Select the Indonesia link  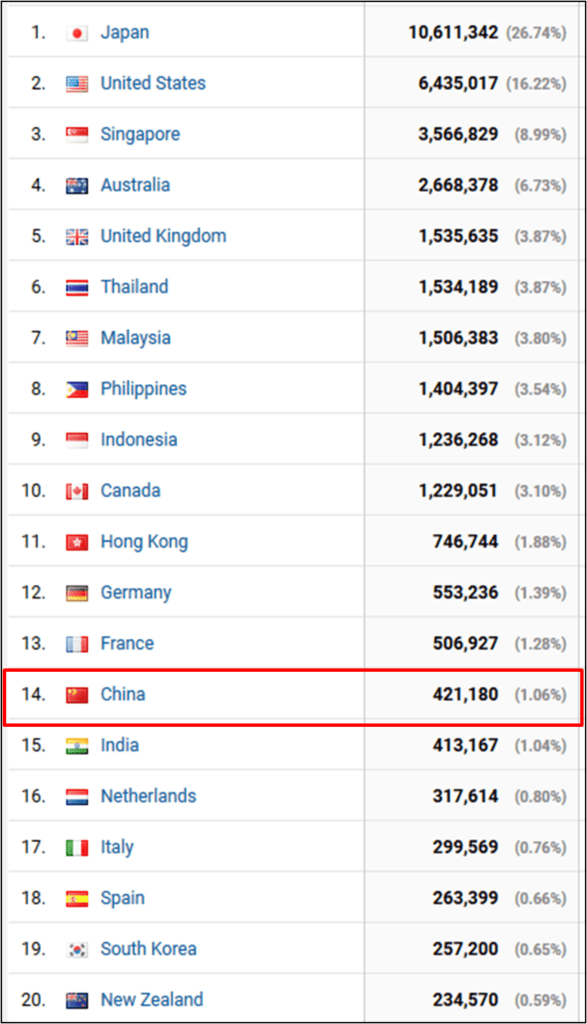pos(138,440)
